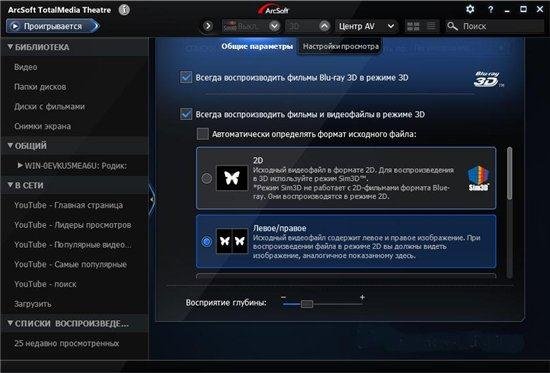
Task: Collapse the БИБЛИОТЕКА section
Action: [10, 47]
